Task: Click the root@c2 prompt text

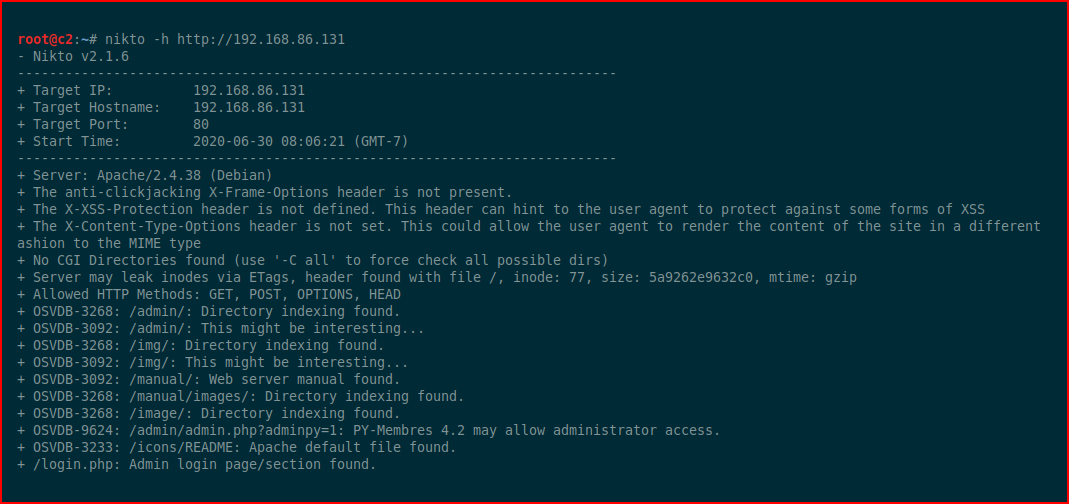Action: tap(45, 40)
